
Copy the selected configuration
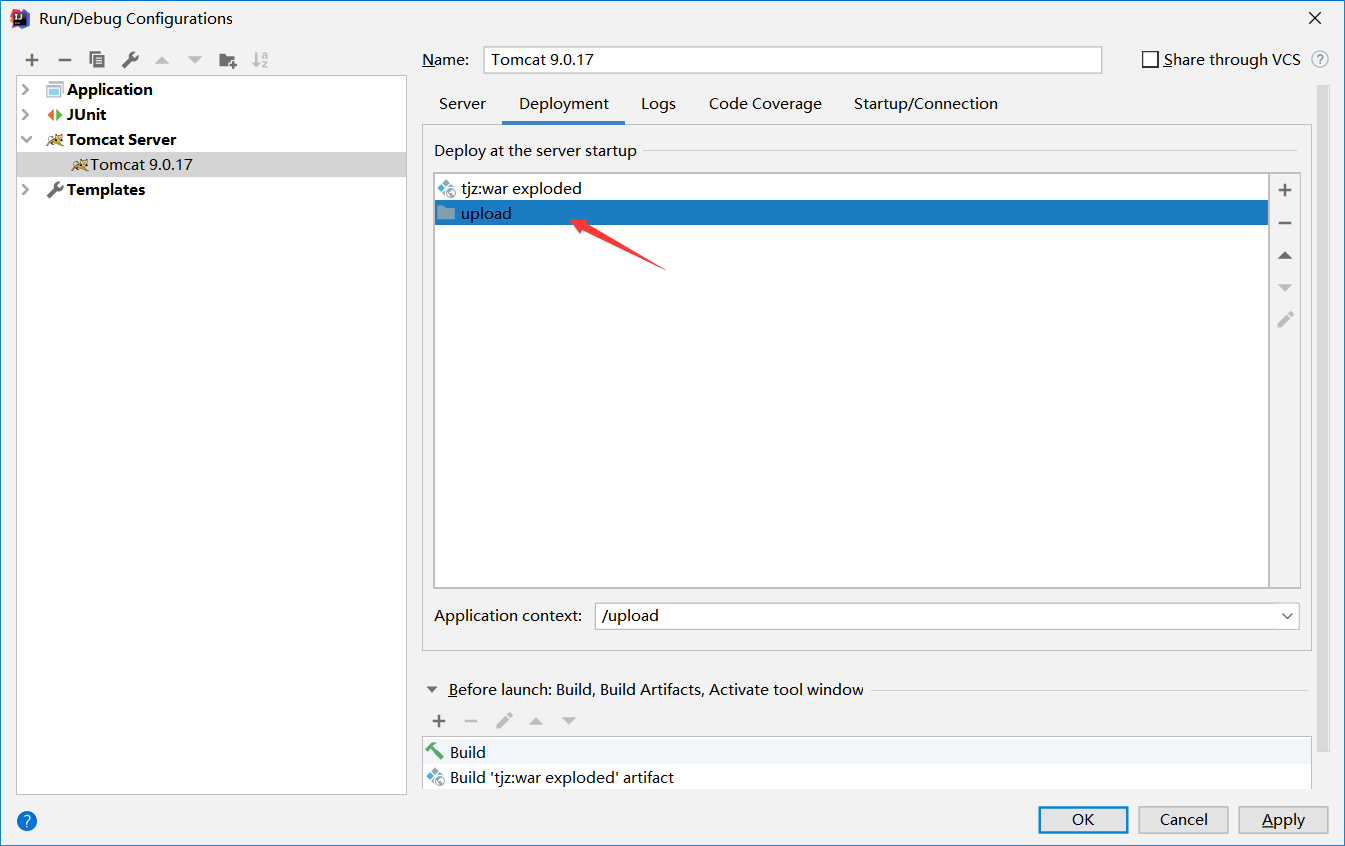coord(97,60)
